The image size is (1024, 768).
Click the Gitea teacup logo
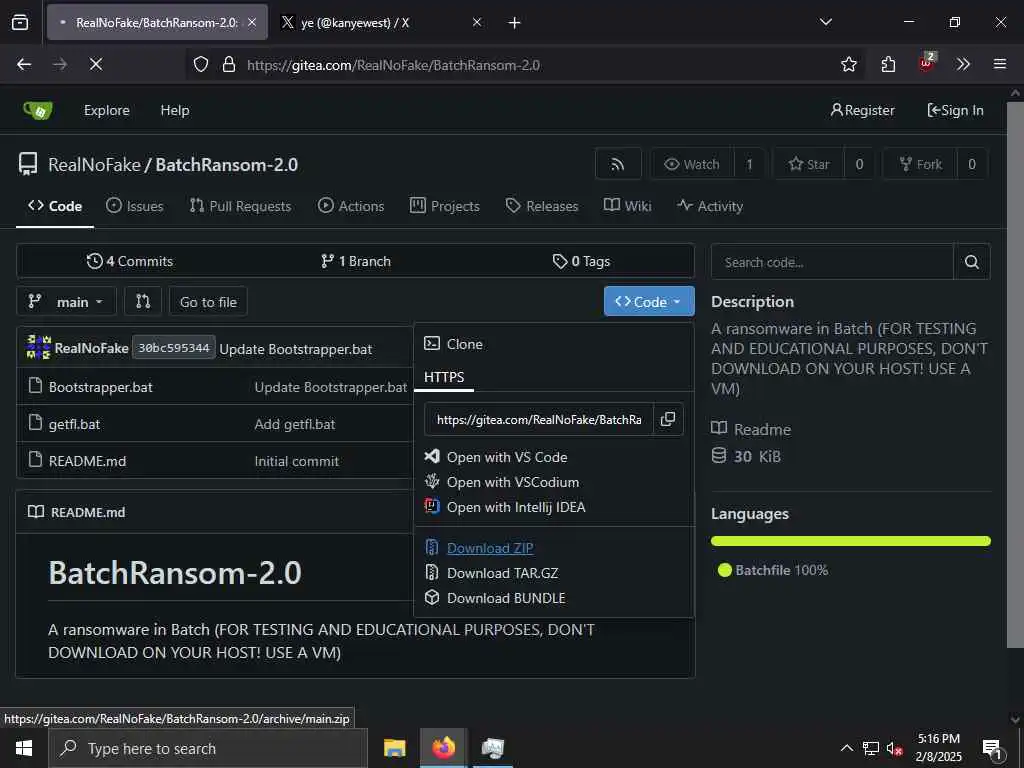click(x=38, y=110)
